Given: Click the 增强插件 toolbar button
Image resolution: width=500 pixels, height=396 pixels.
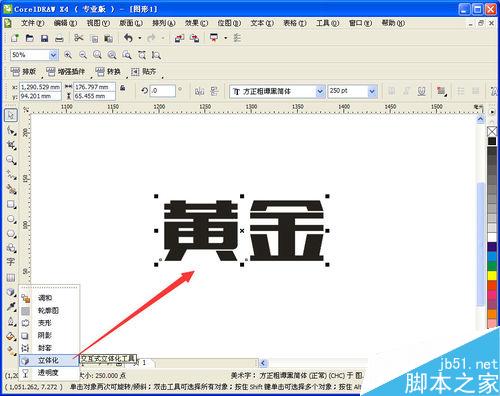Looking at the screenshot, I should coord(65,71).
